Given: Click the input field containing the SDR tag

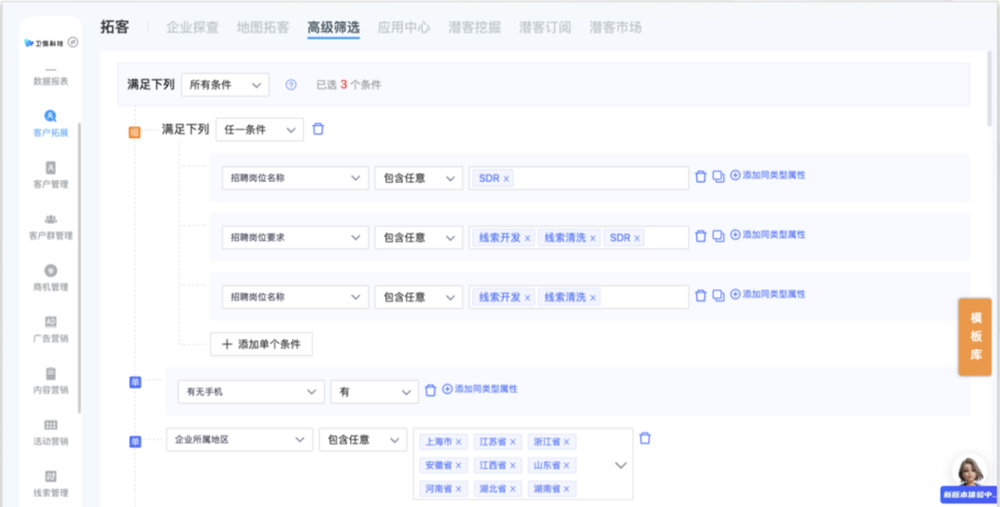Looking at the screenshot, I should coord(600,178).
